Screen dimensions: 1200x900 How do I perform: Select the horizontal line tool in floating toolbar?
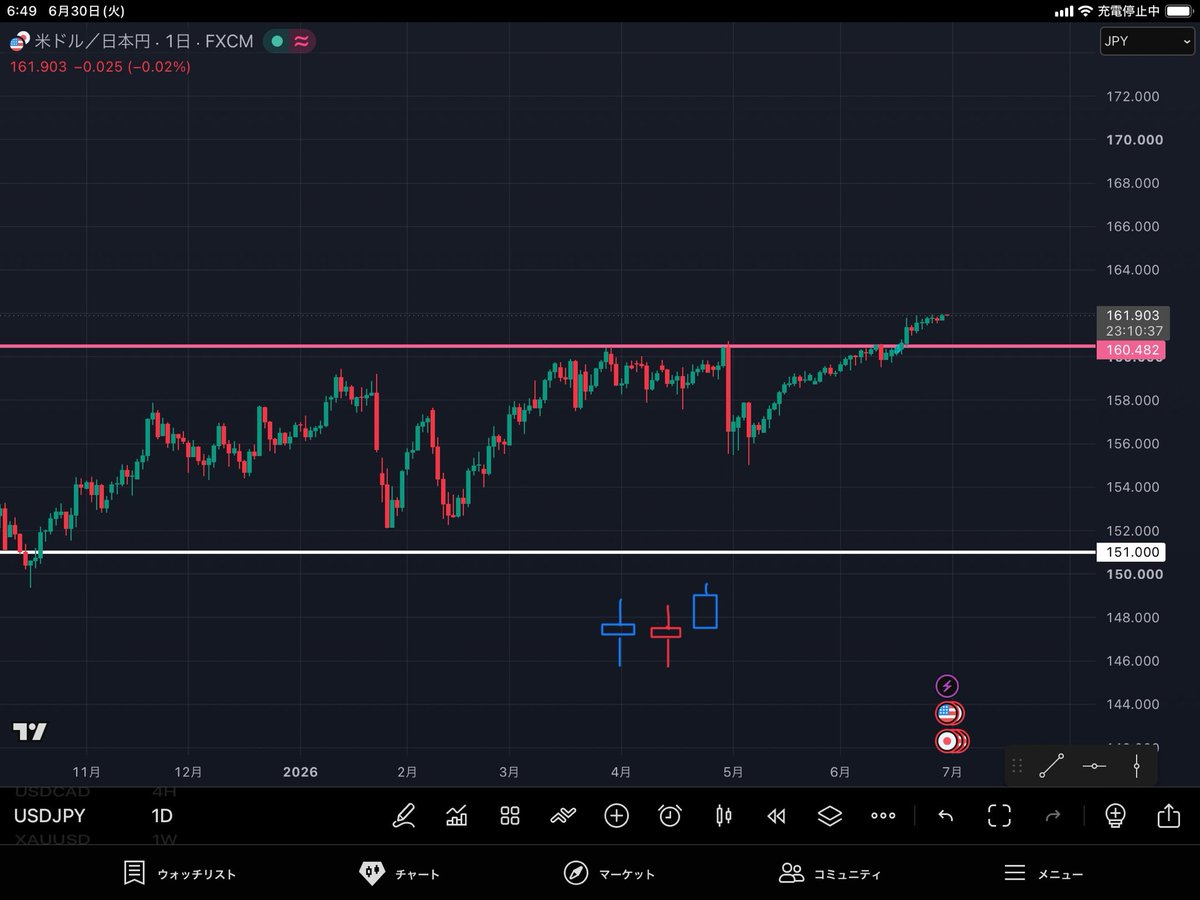point(1094,766)
